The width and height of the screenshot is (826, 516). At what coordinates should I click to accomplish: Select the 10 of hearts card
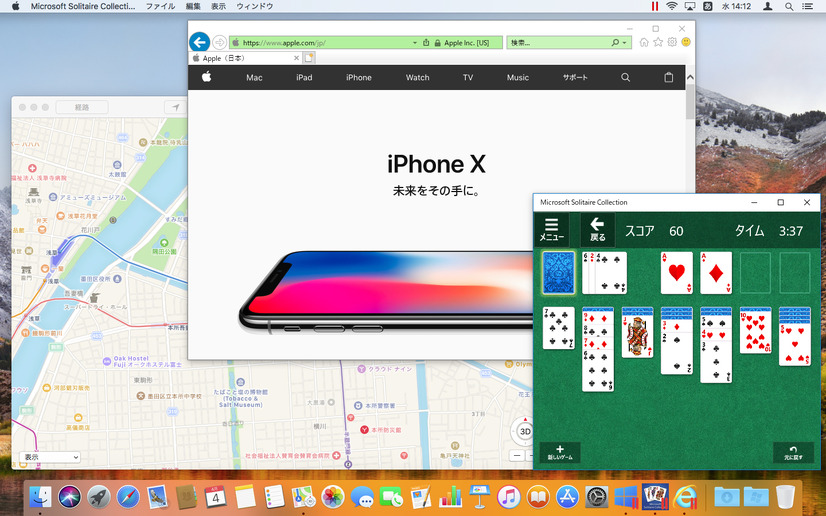coord(755,332)
